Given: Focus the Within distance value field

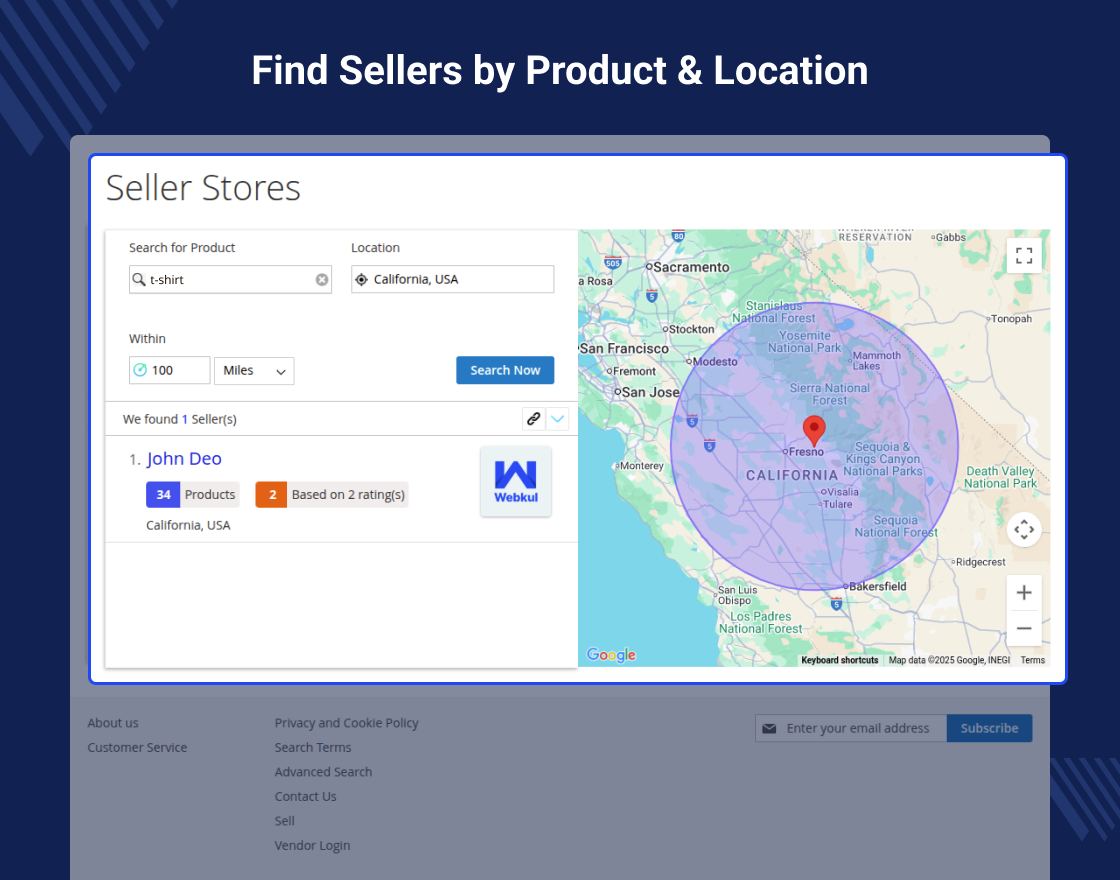Looking at the screenshot, I should coord(169,370).
